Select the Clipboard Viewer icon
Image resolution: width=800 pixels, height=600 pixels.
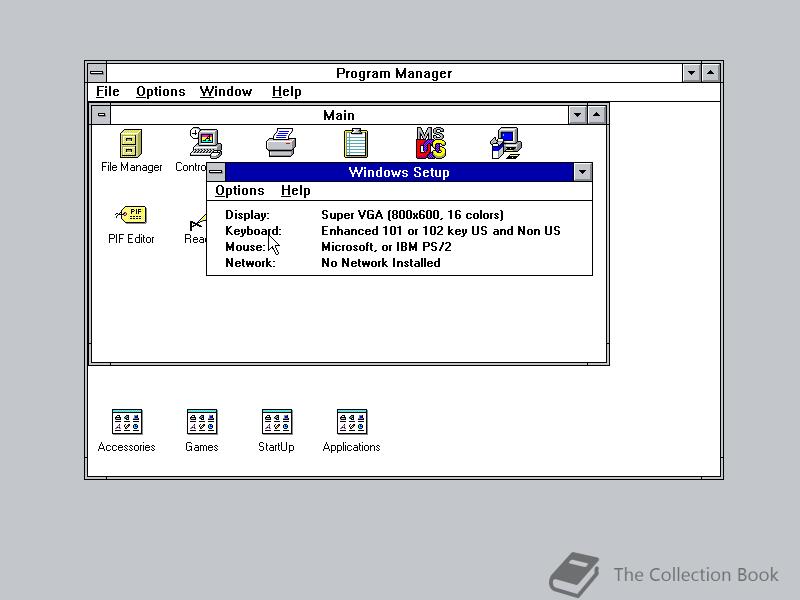click(x=356, y=143)
